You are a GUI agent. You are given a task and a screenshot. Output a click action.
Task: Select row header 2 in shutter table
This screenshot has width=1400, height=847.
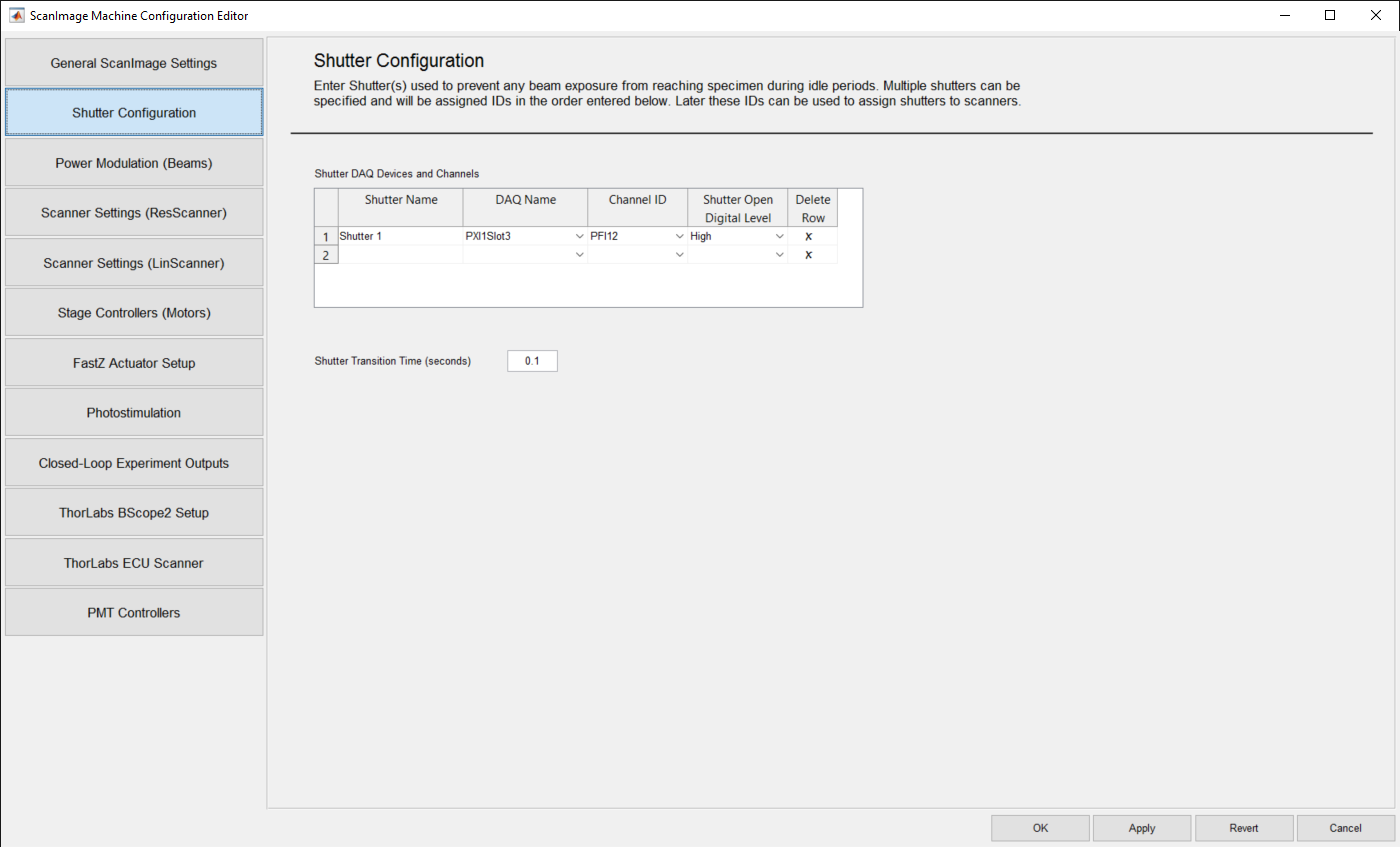click(x=326, y=255)
